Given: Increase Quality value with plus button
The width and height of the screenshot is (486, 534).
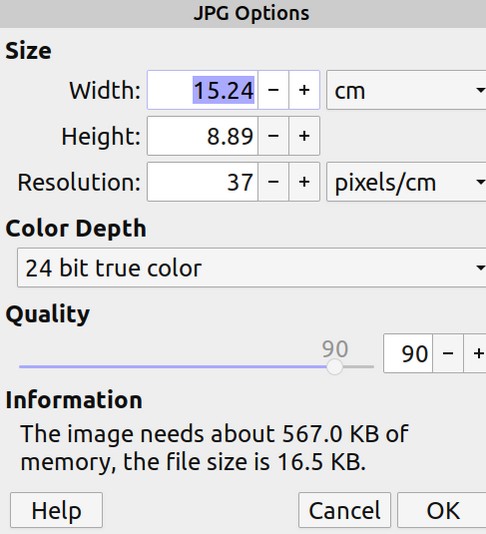Looking at the screenshot, I should coord(475,353).
